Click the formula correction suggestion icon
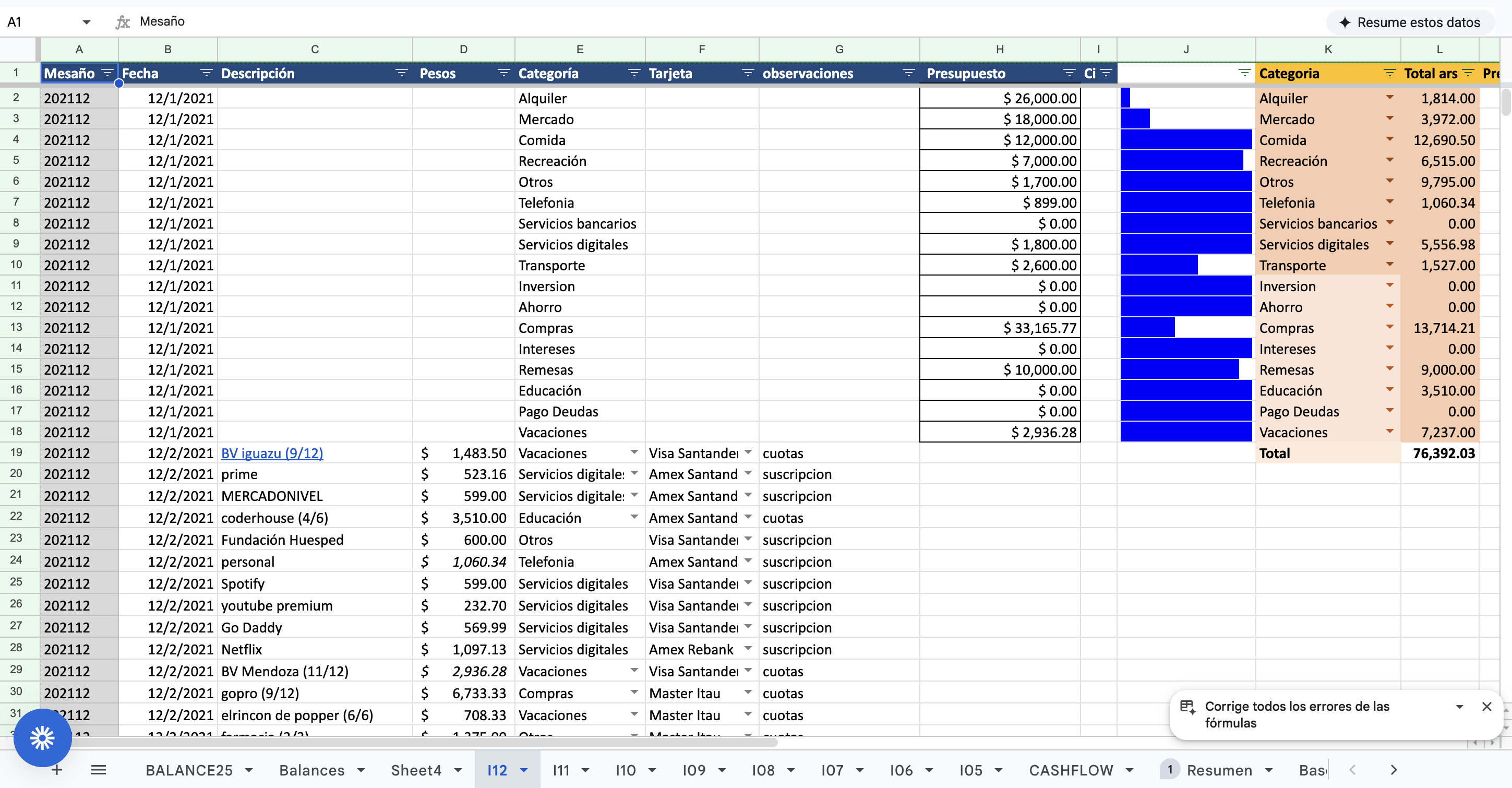The image size is (1512, 788). (1188, 707)
